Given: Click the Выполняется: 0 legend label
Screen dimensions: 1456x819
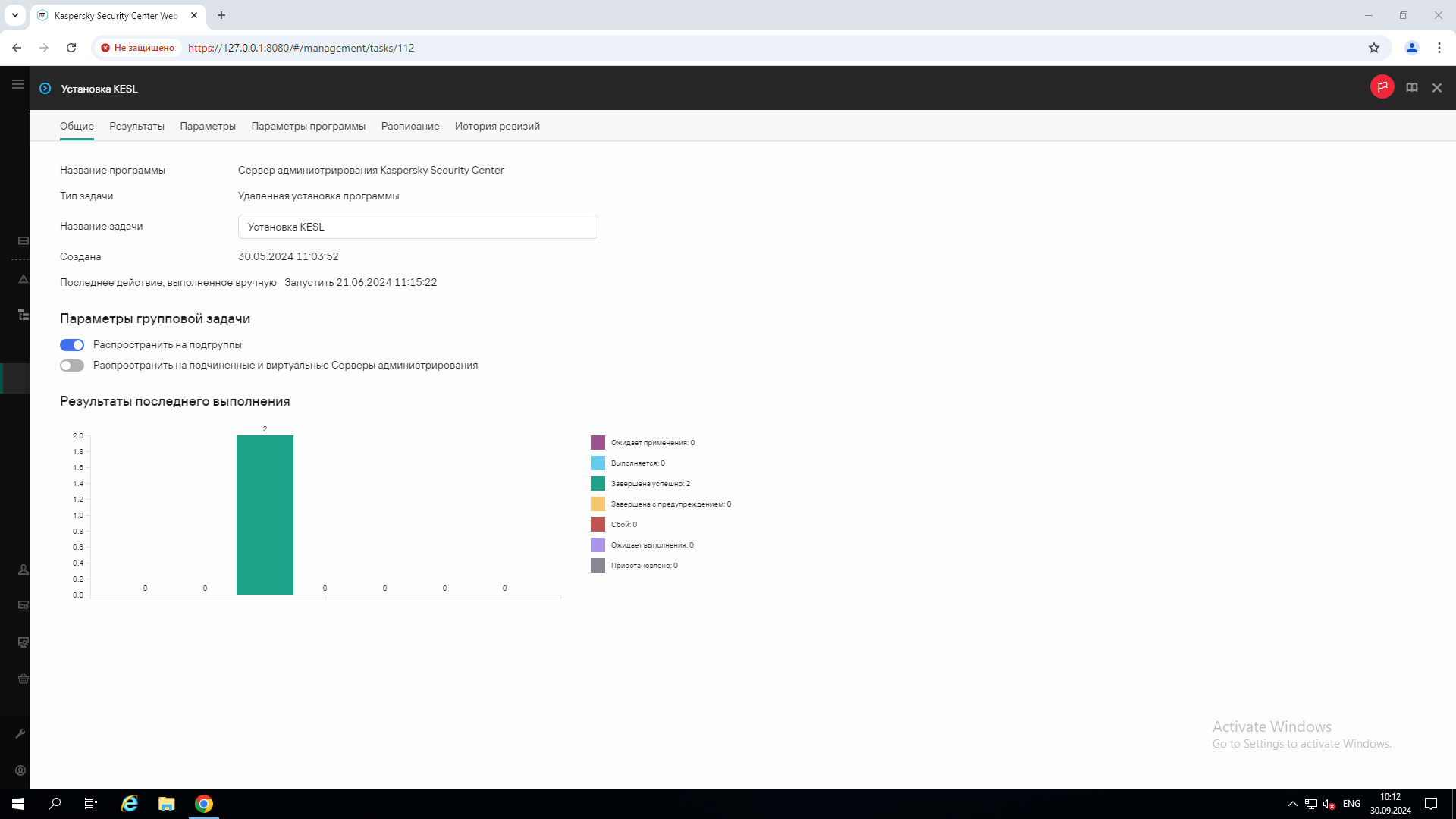Looking at the screenshot, I should click(638, 463).
